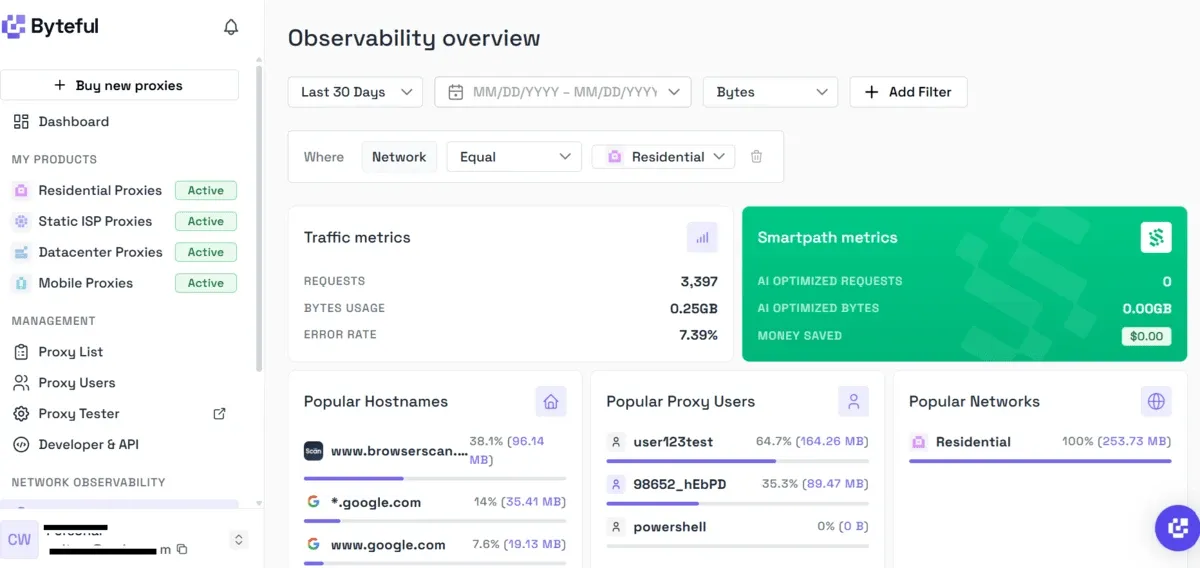This screenshot has width=1200, height=568.
Task: Open Last 30 Days dropdown
Action: click(x=355, y=92)
